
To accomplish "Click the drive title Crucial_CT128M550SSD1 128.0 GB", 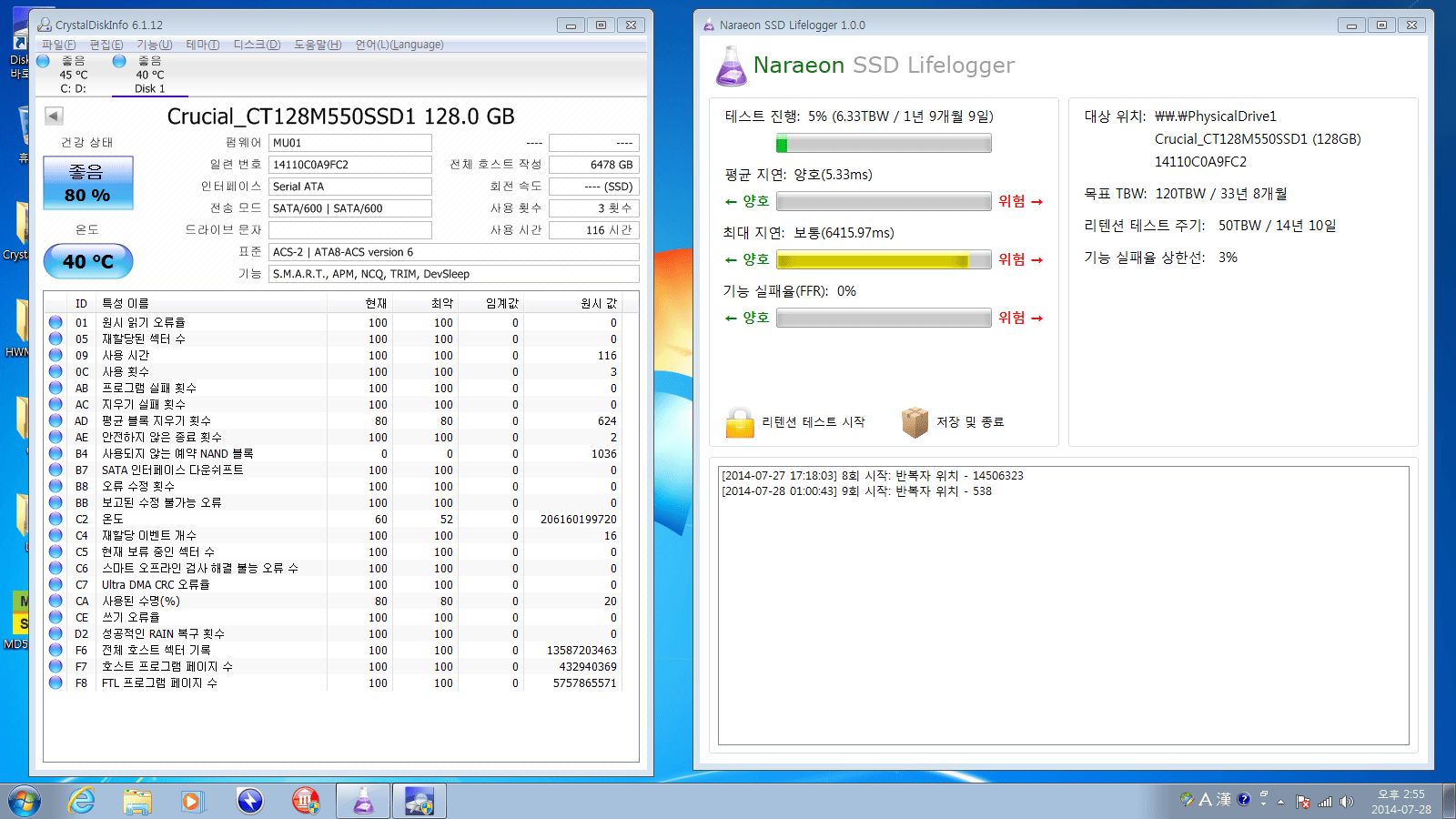I will (x=340, y=116).
